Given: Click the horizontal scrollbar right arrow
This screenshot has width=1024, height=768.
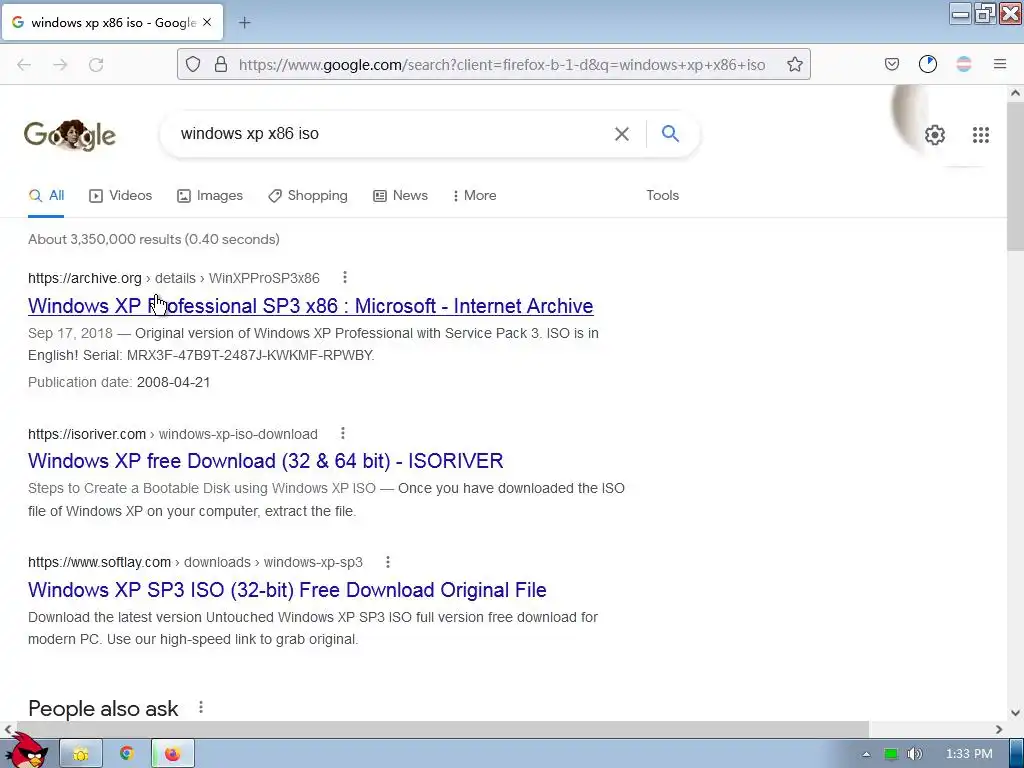Looking at the screenshot, I should [999, 729].
